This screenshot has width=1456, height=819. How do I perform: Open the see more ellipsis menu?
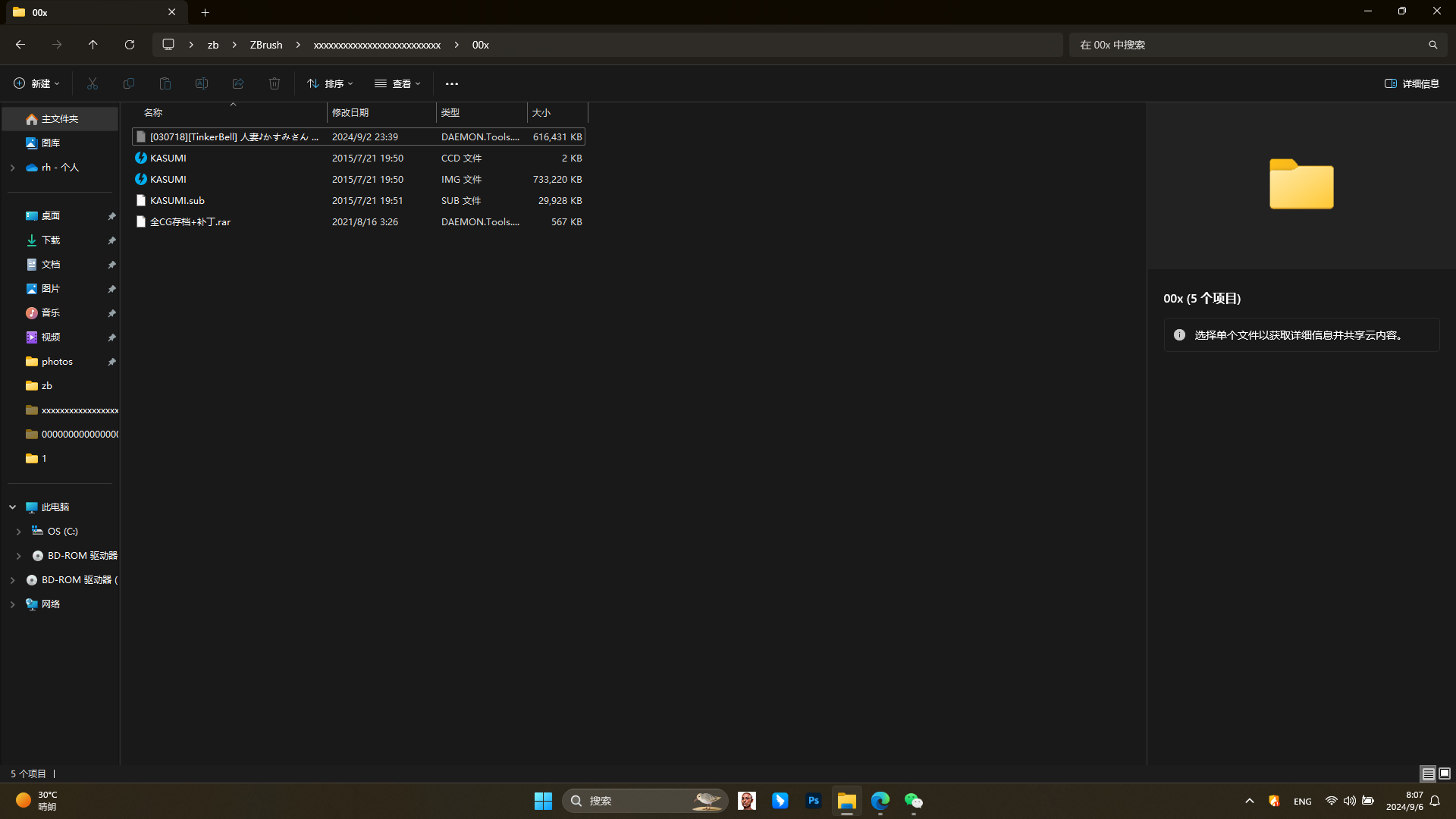452,83
